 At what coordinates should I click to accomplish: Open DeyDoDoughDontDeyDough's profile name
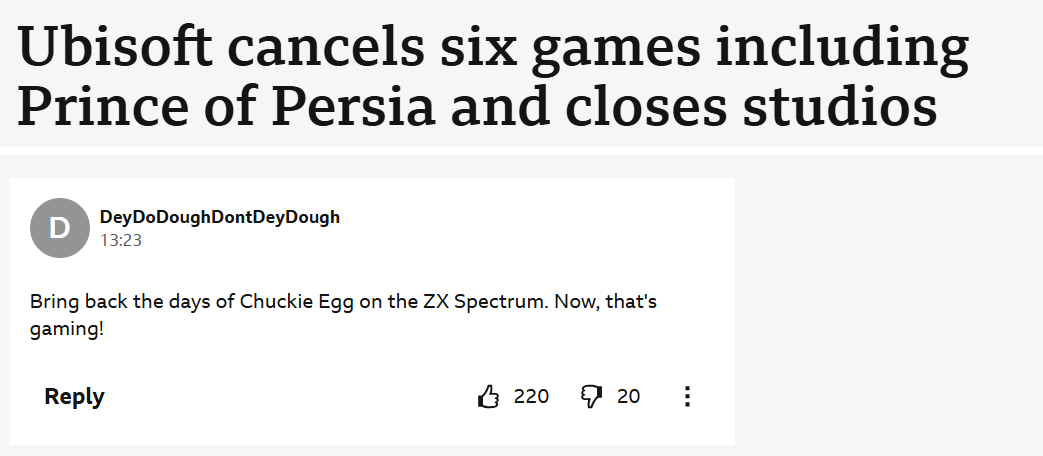pos(220,217)
